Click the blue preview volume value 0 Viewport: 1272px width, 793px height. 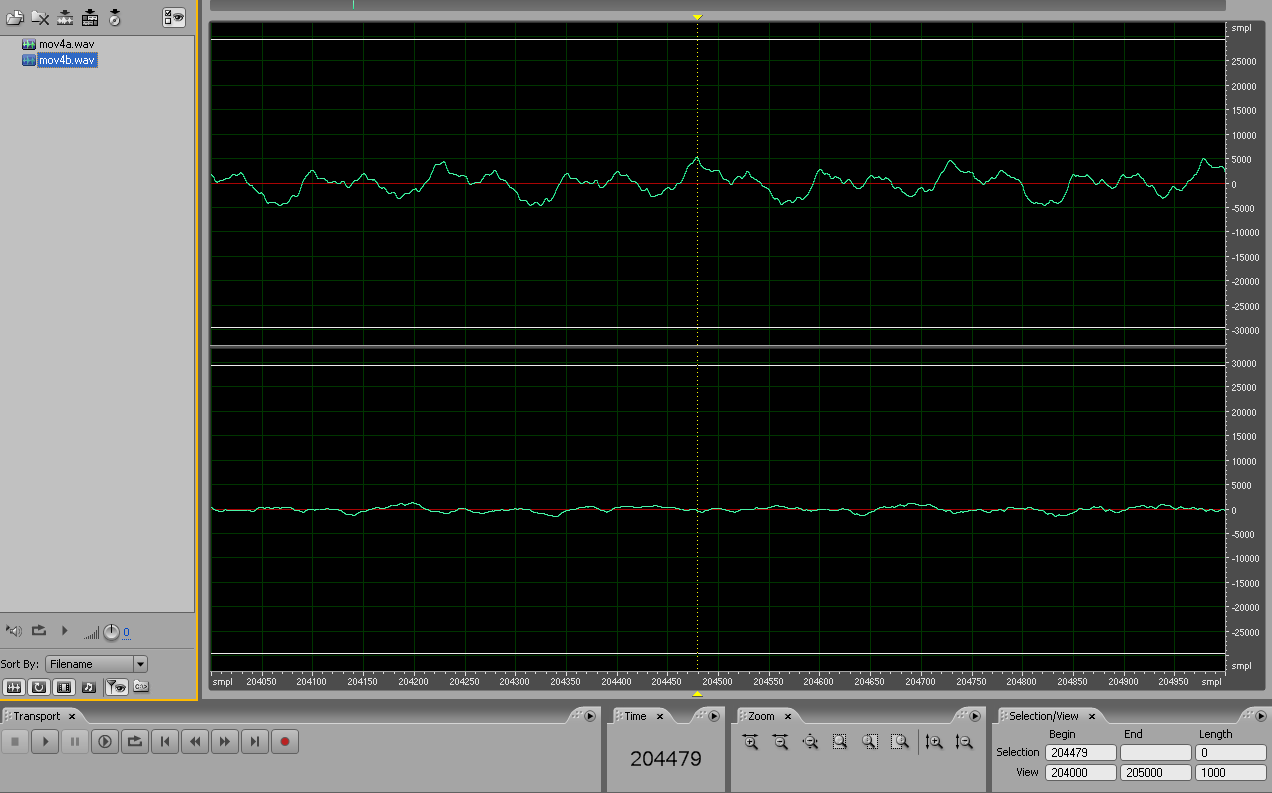point(126,633)
